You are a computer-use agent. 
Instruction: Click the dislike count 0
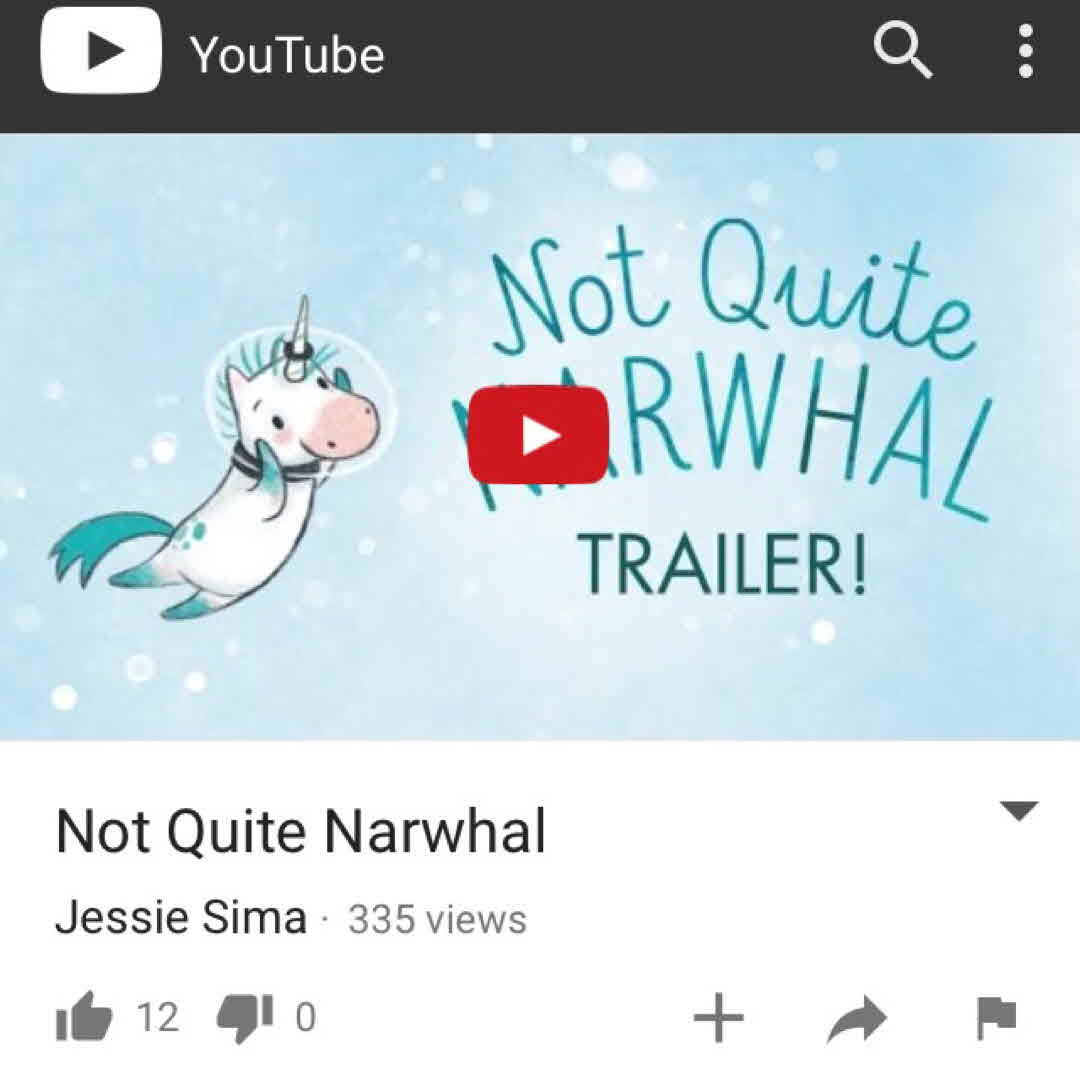click(306, 1017)
